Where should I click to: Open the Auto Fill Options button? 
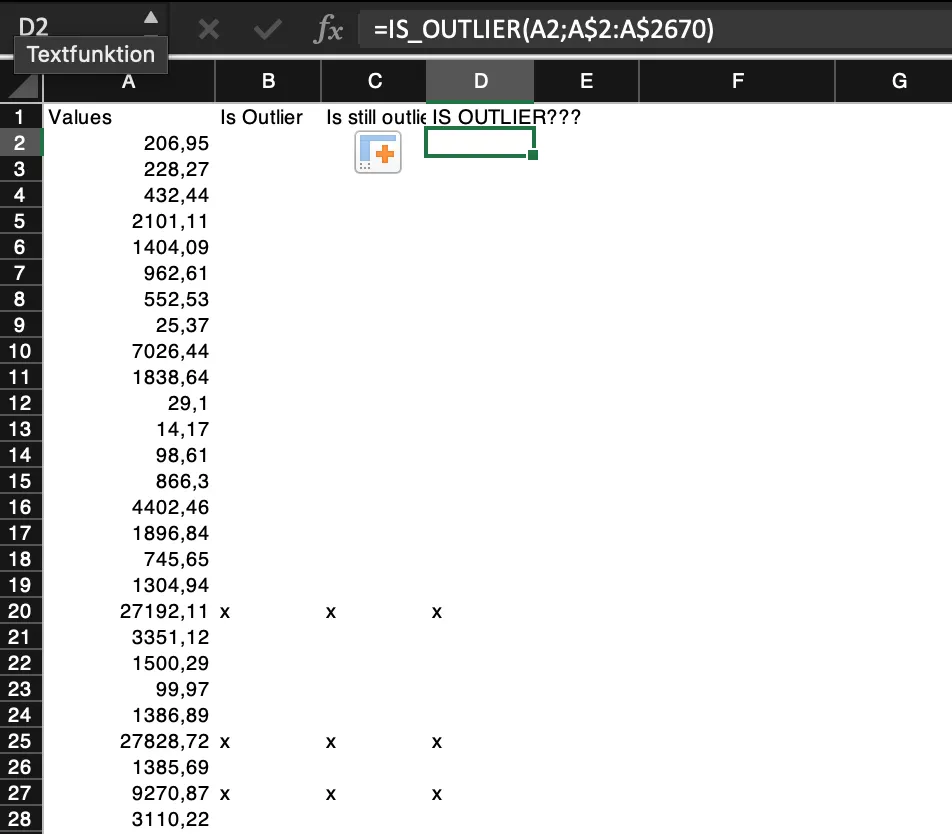click(x=378, y=152)
